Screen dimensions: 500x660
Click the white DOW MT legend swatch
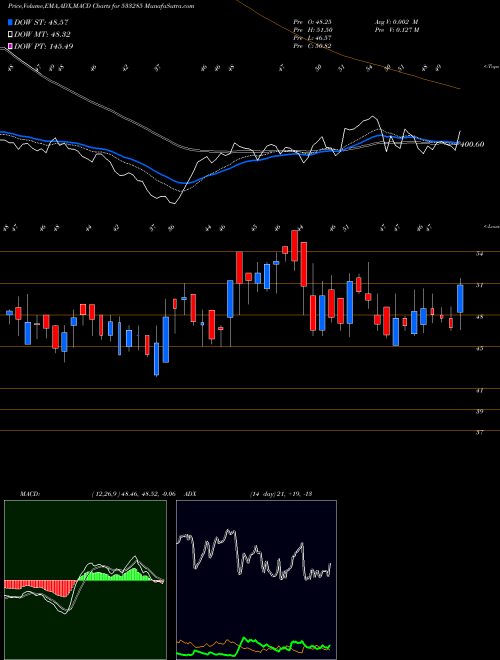tap(10, 35)
